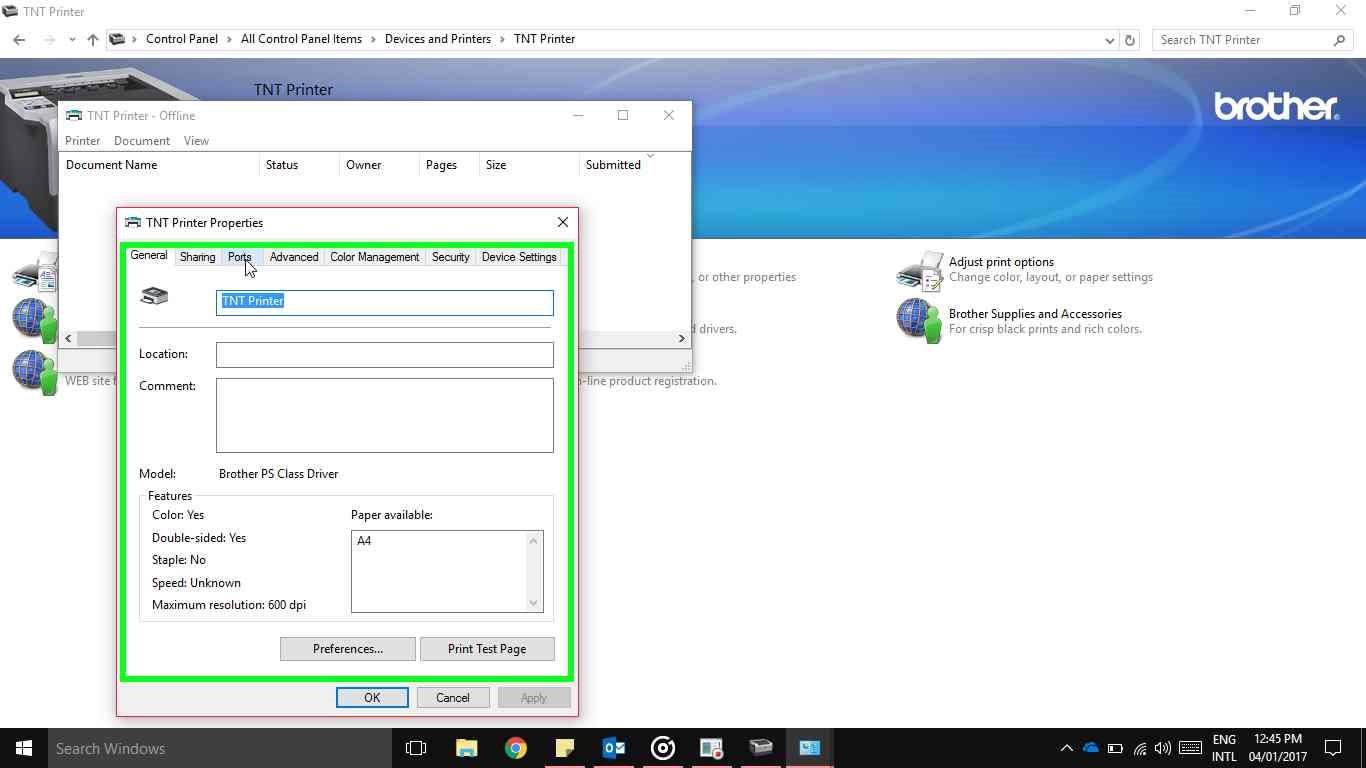Viewport: 1366px width, 768px height.
Task: Click search magnifier icon
Action: pyautogui.click(x=1340, y=40)
